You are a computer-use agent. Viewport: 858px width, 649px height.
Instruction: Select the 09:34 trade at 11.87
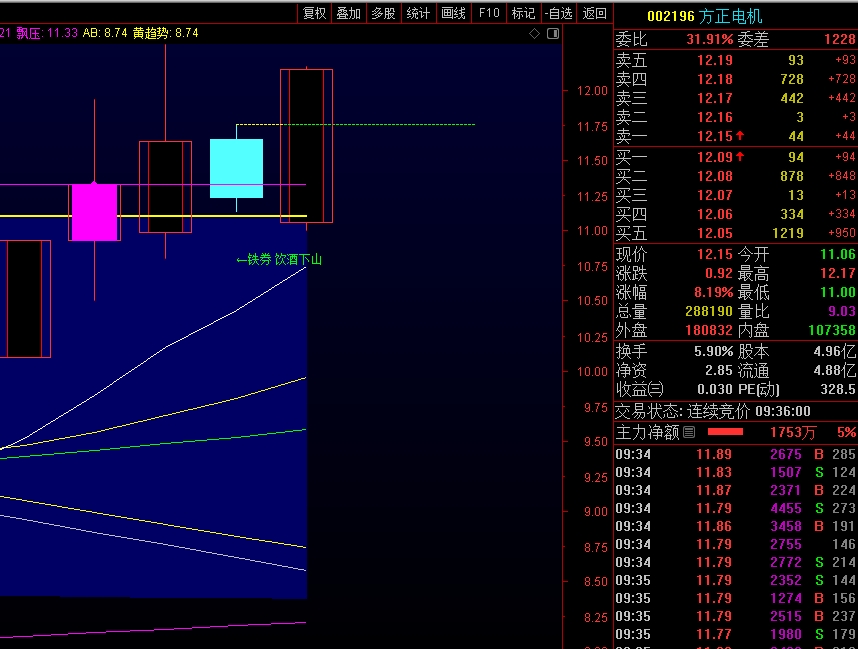pos(736,490)
